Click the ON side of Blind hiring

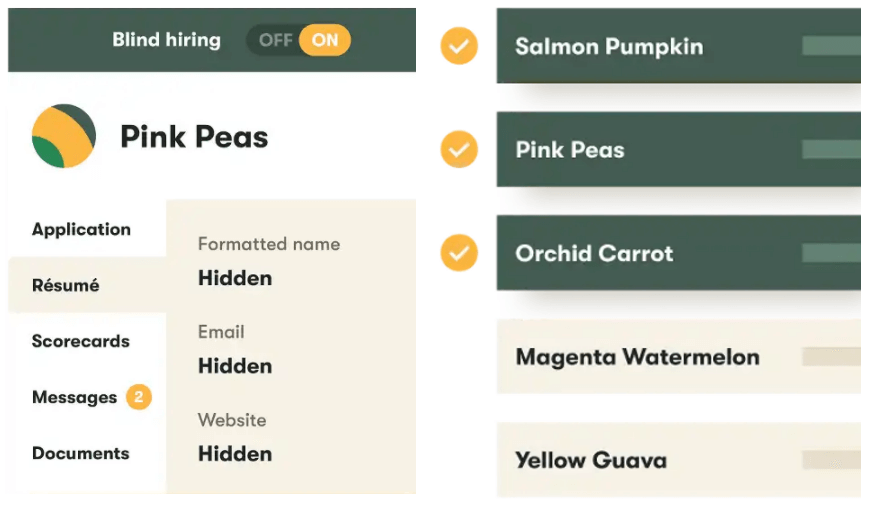click(x=325, y=41)
